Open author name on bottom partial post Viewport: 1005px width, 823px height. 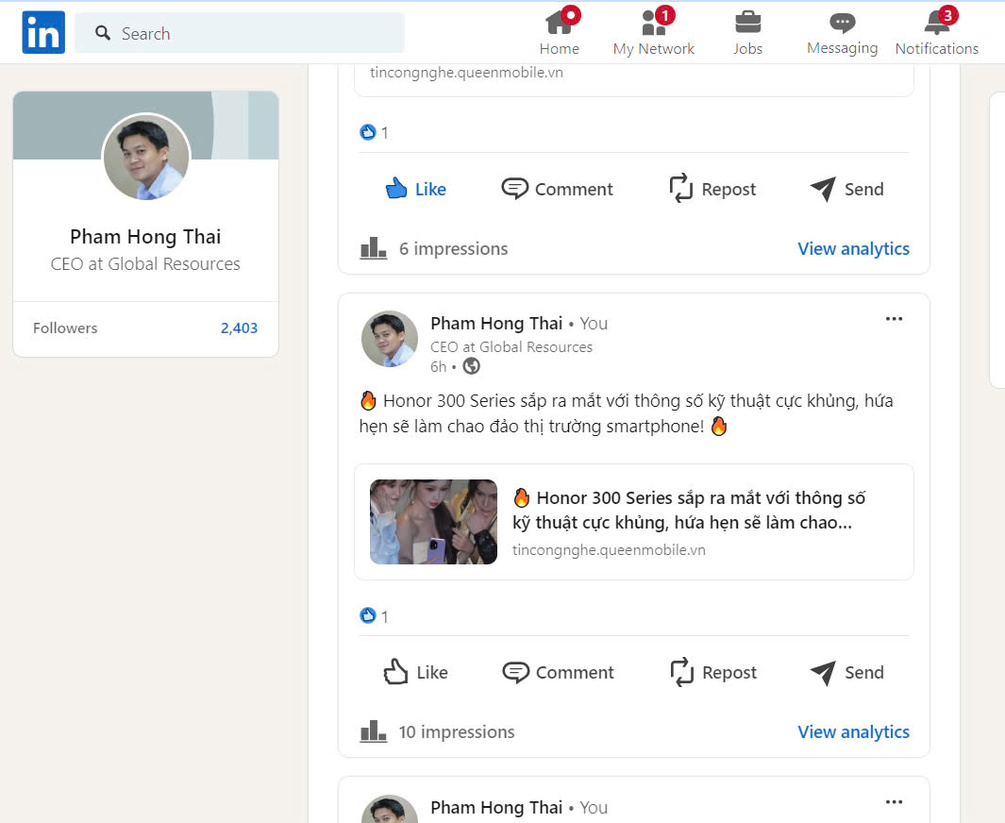click(x=497, y=808)
